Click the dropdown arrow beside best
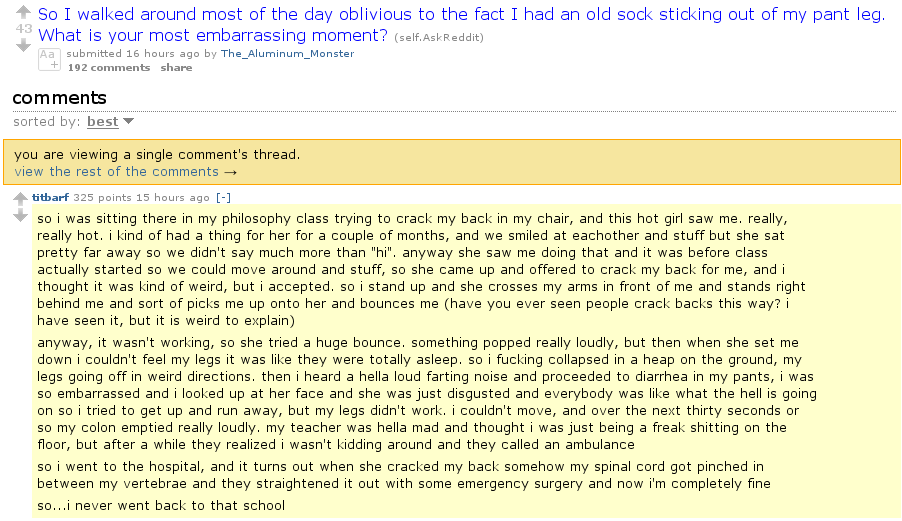Image resolution: width=902 pixels, height=521 pixels. click(x=128, y=122)
